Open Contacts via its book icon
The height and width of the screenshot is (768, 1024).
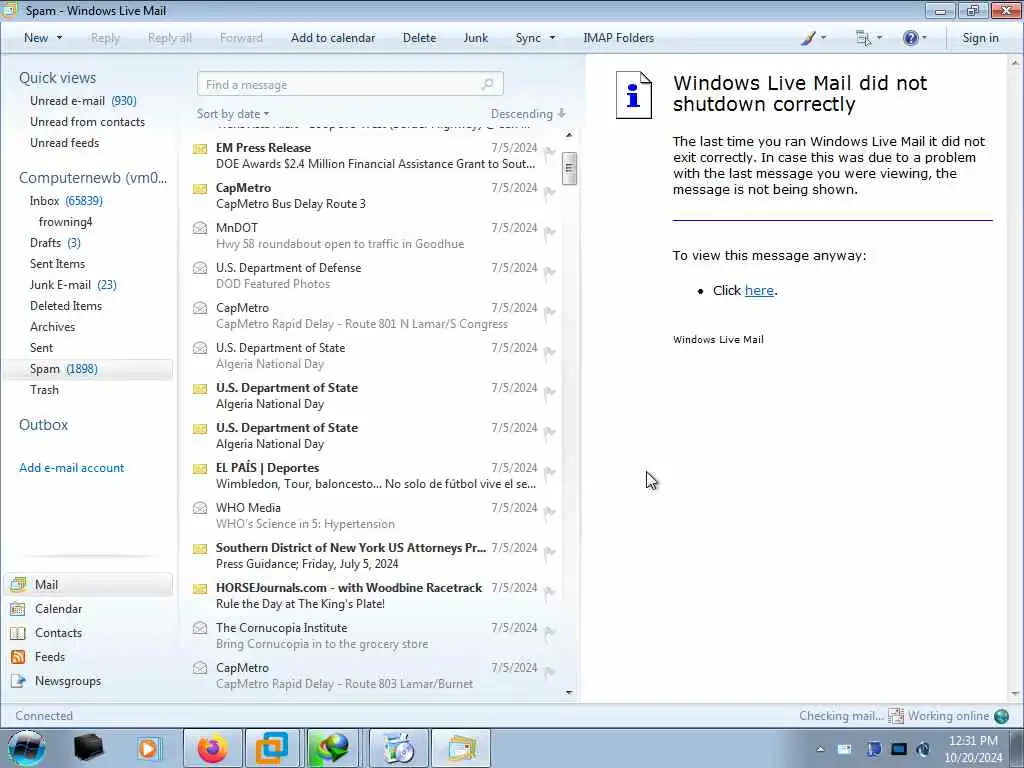tap(18, 633)
